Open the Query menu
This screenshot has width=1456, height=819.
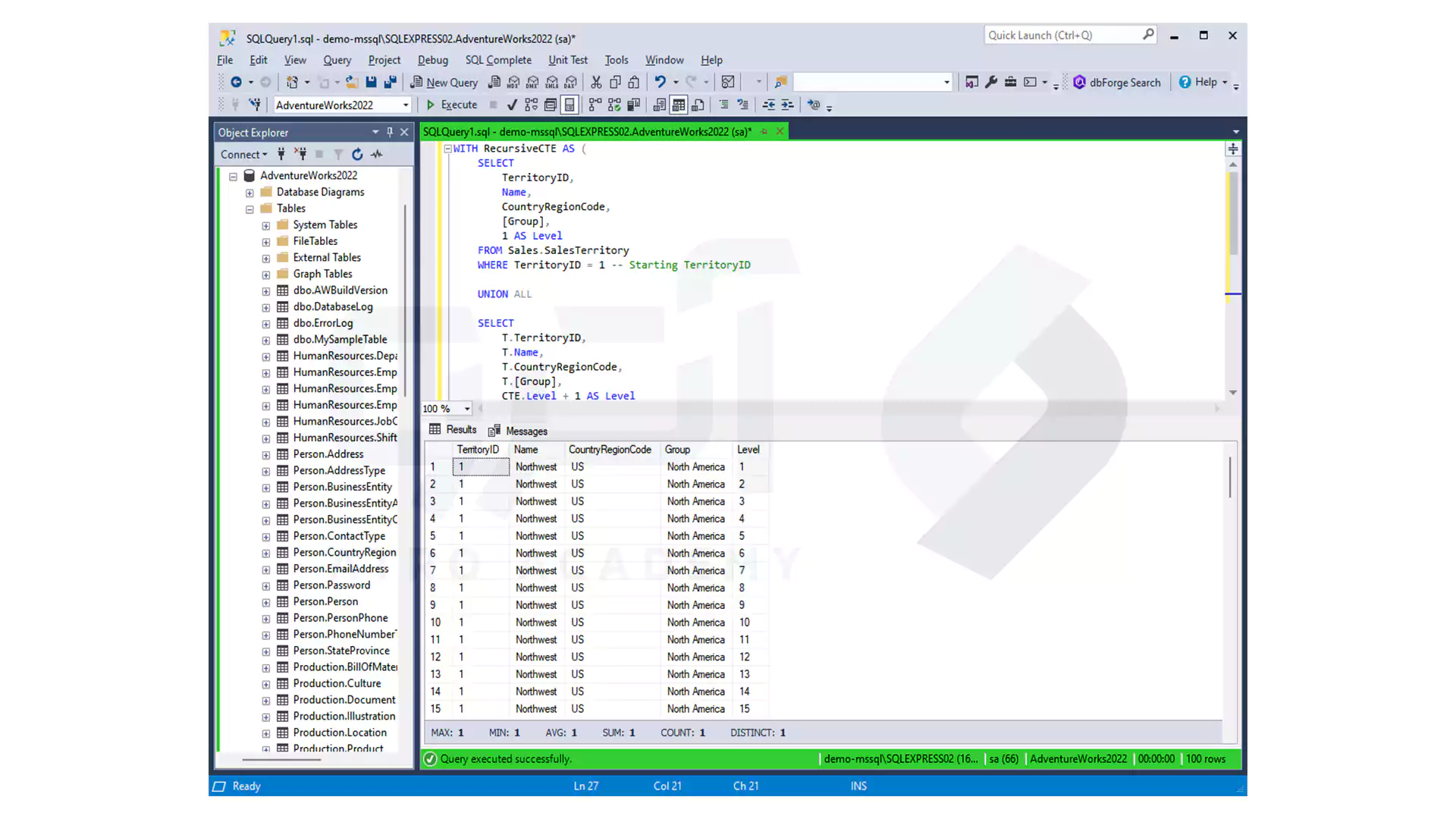pyautogui.click(x=337, y=60)
